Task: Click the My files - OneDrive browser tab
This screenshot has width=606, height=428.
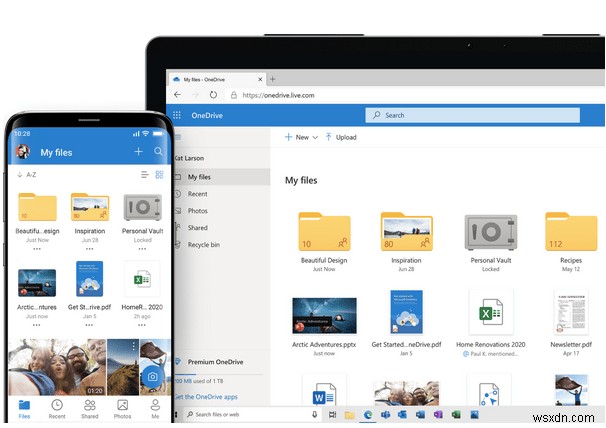Action: [217, 79]
